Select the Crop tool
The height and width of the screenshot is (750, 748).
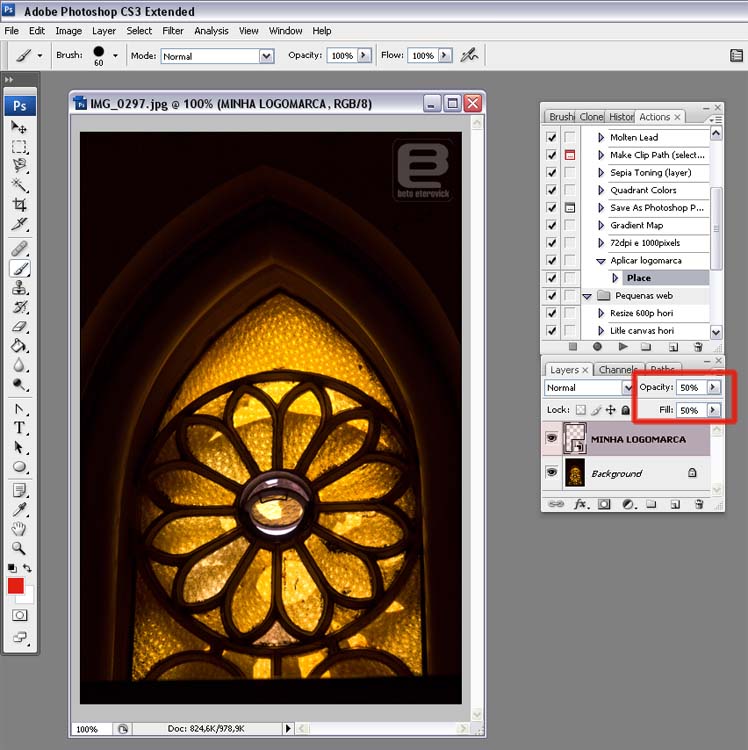tap(19, 204)
